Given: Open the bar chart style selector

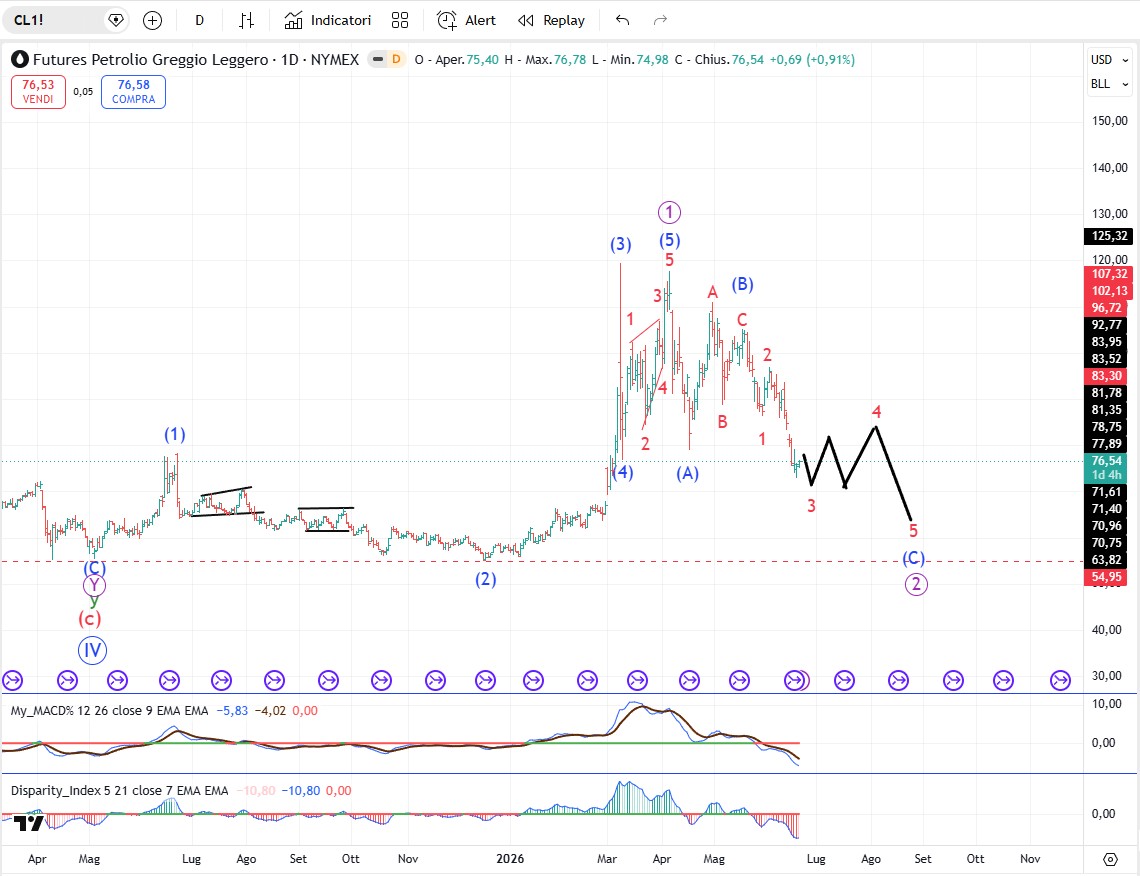Looking at the screenshot, I should pos(246,20).
